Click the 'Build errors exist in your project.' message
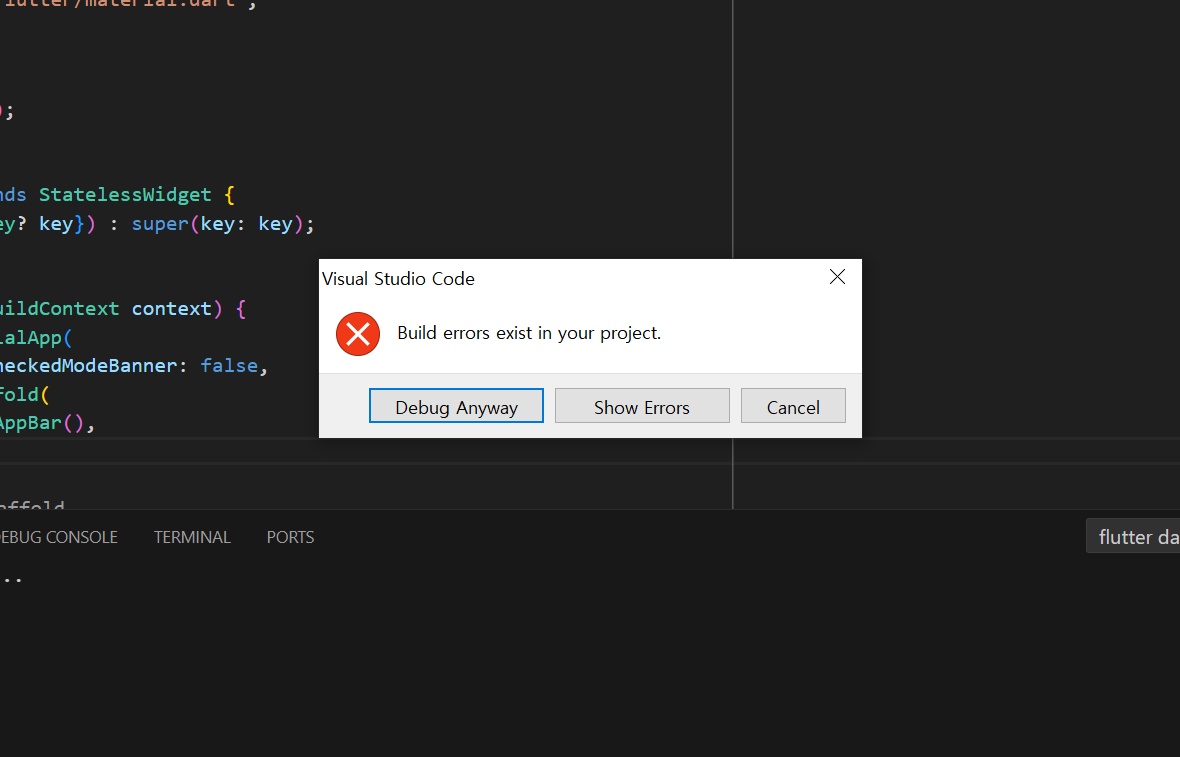Viewport: 1180px width, 757px height. click(x=529, y=333)
